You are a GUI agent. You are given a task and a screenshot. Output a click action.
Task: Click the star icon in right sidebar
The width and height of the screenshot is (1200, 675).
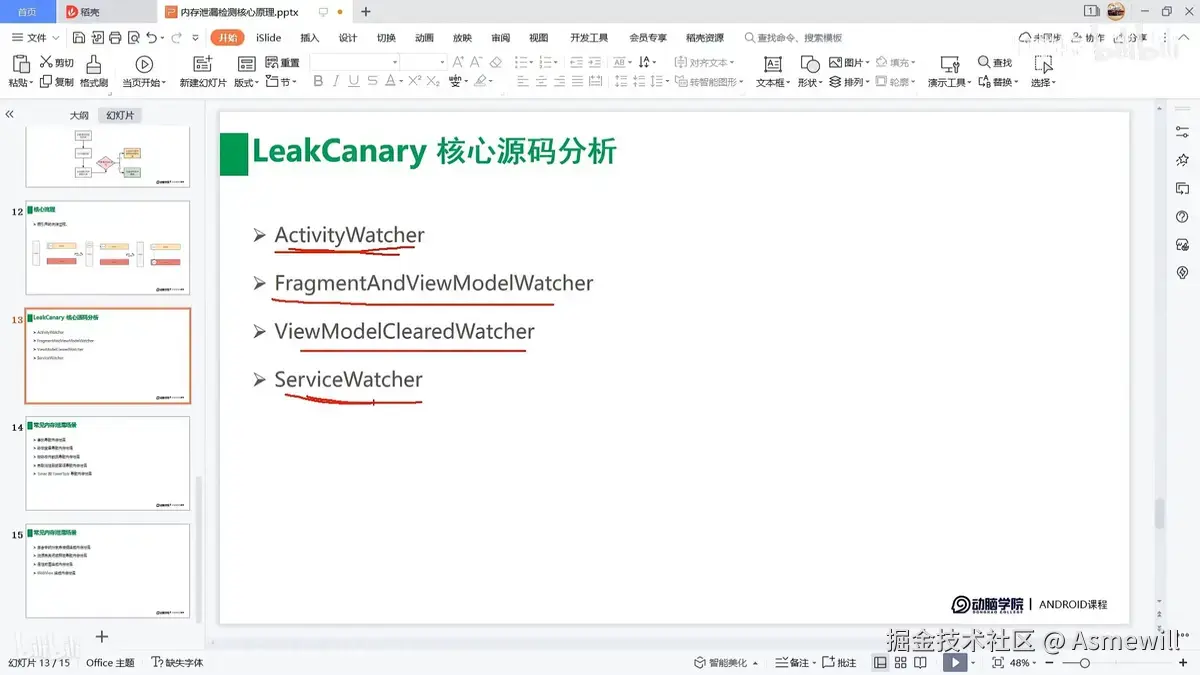[x=1182, y=160]
